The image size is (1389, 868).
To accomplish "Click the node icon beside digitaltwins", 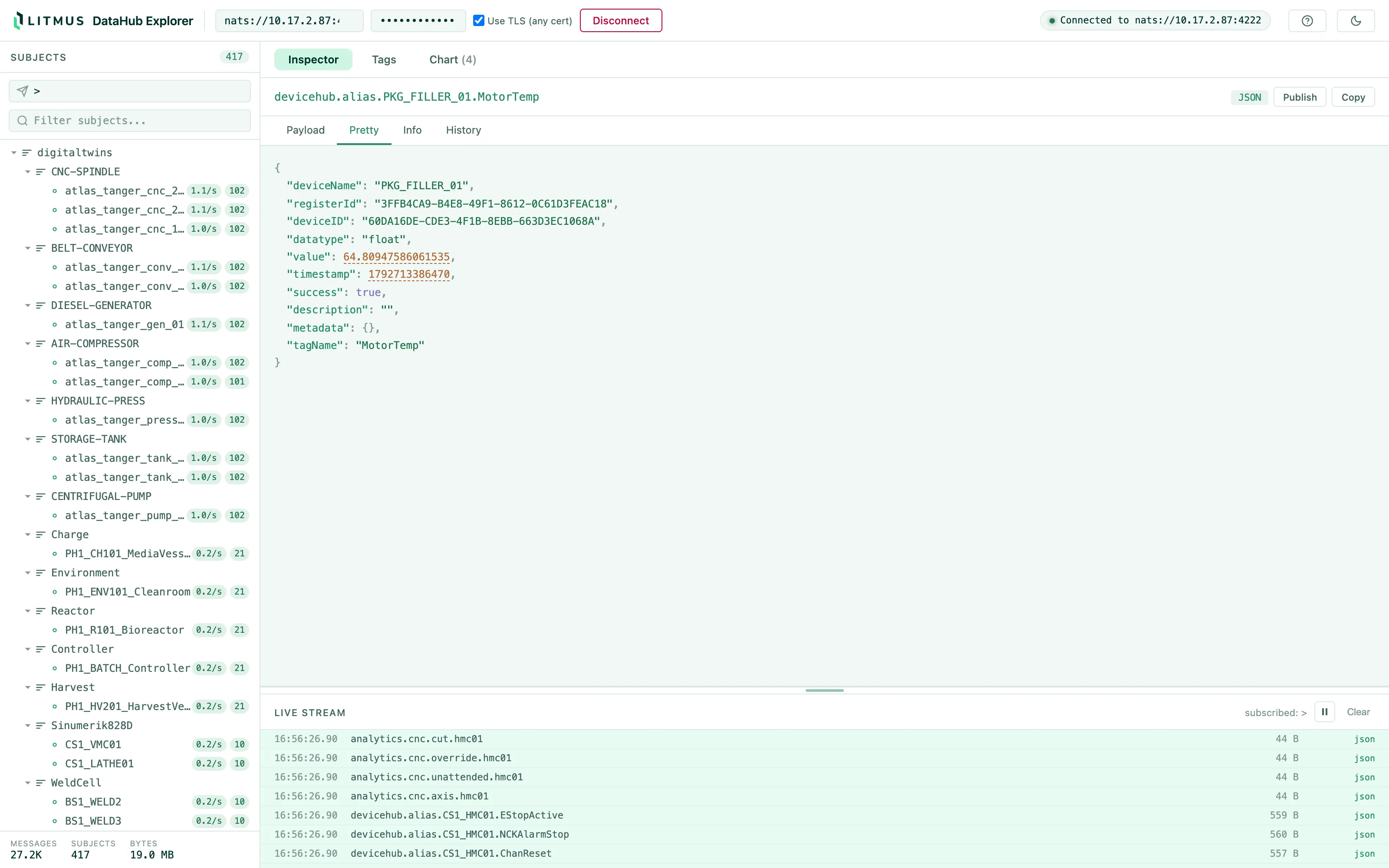I will coord(26,153).
